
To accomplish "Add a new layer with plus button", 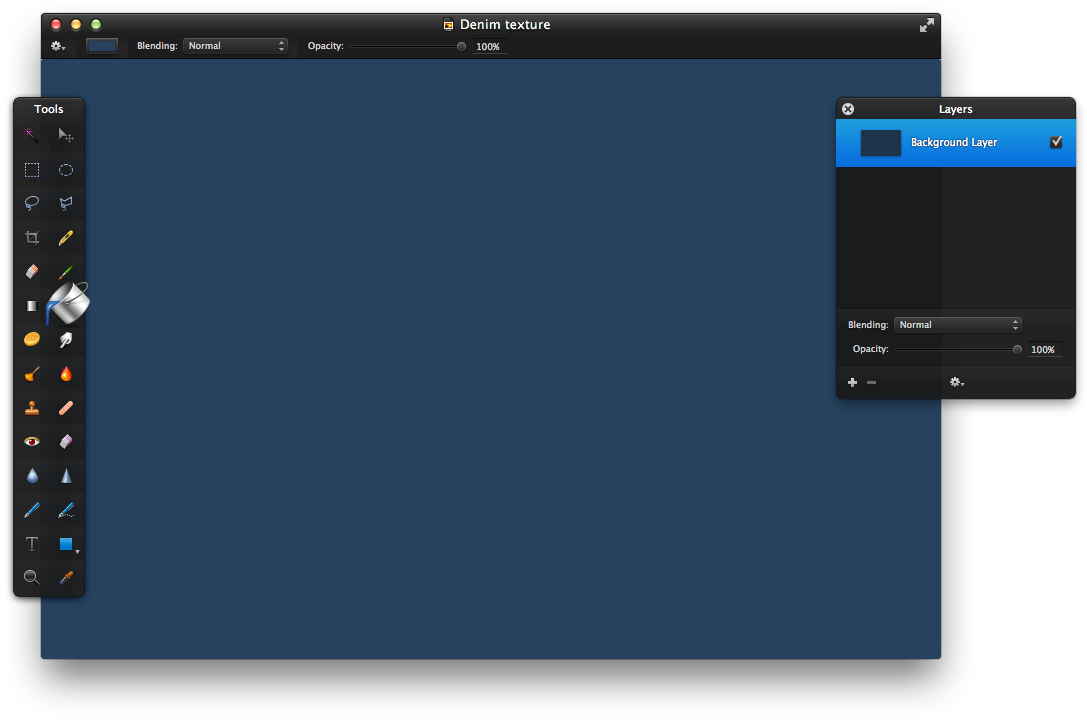I will coord(852,383).
